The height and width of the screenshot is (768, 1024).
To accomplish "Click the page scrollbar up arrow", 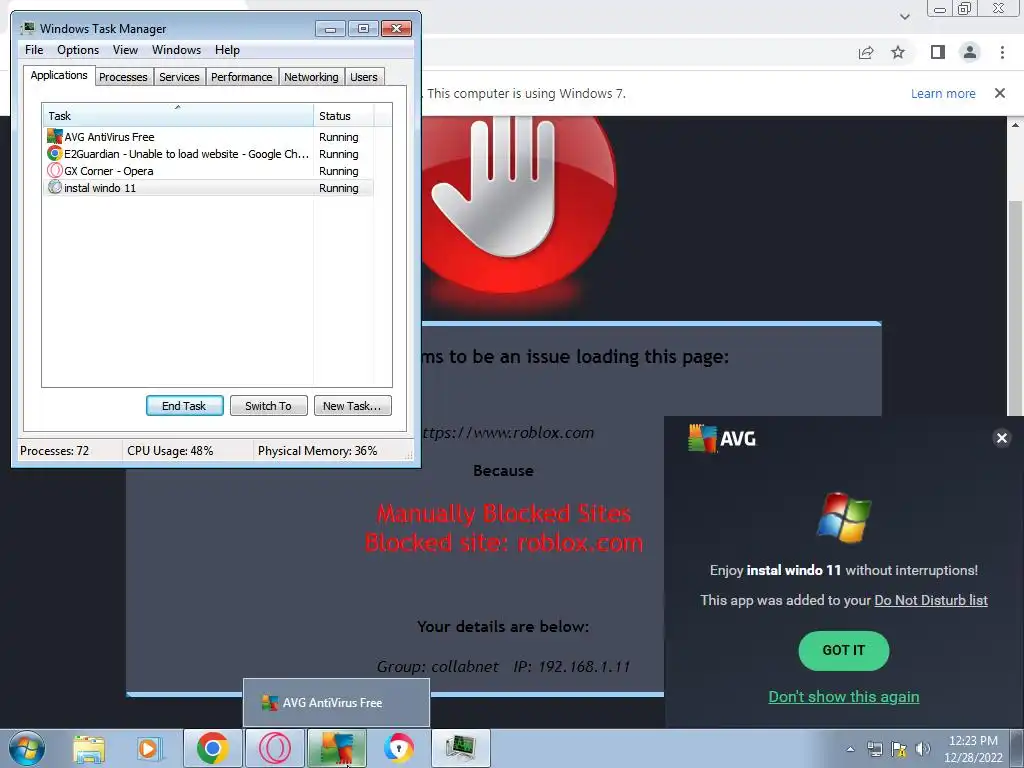I will pos(1014,124).
